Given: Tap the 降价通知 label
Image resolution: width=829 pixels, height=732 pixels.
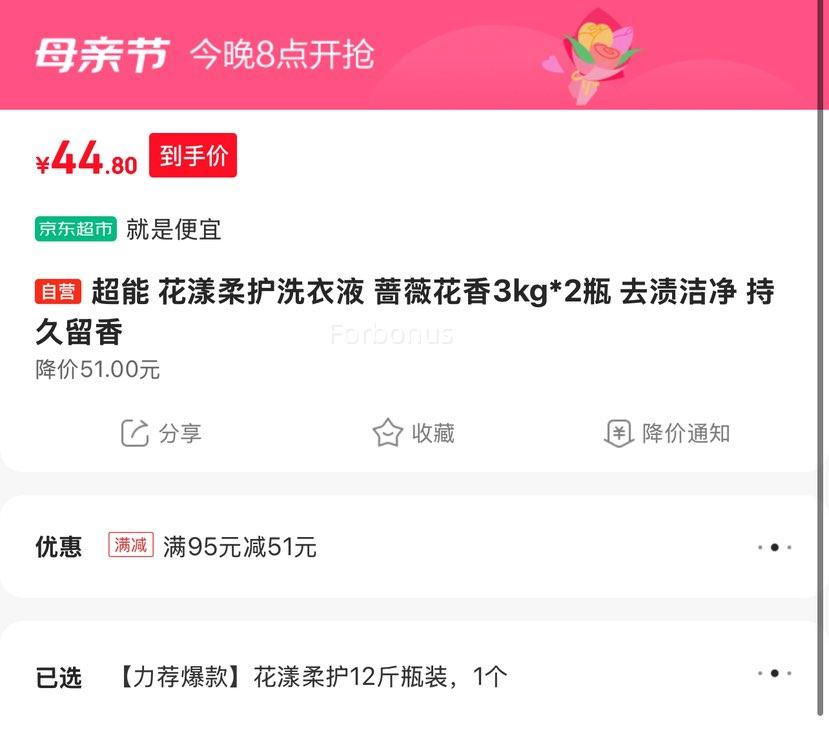Looking at the screenshot, I should click(x=686, y=433).
